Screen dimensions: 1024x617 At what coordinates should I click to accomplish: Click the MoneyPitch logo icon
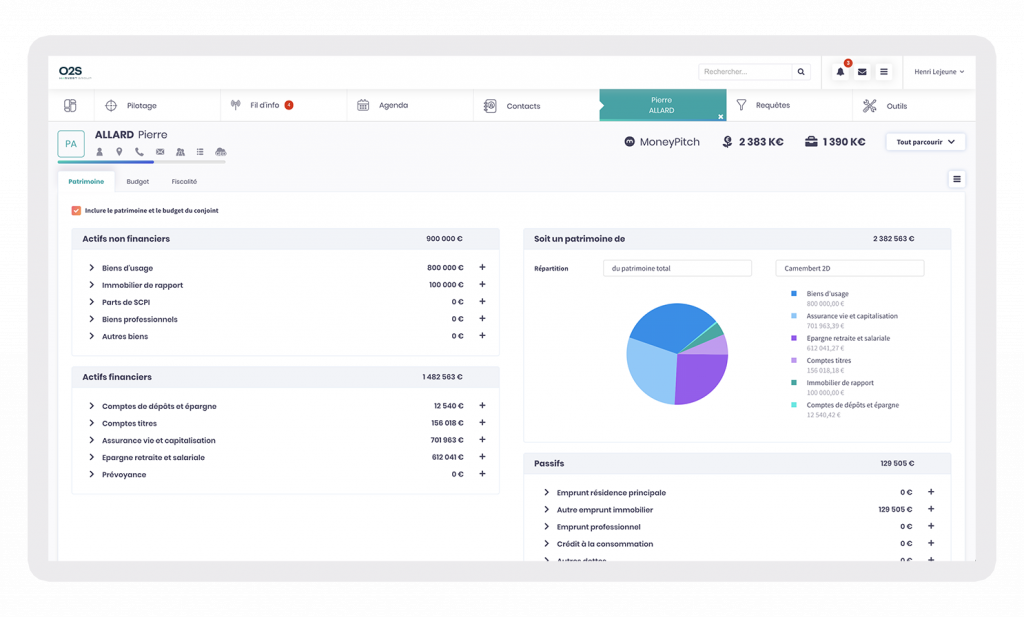click(x=629, y=142)
